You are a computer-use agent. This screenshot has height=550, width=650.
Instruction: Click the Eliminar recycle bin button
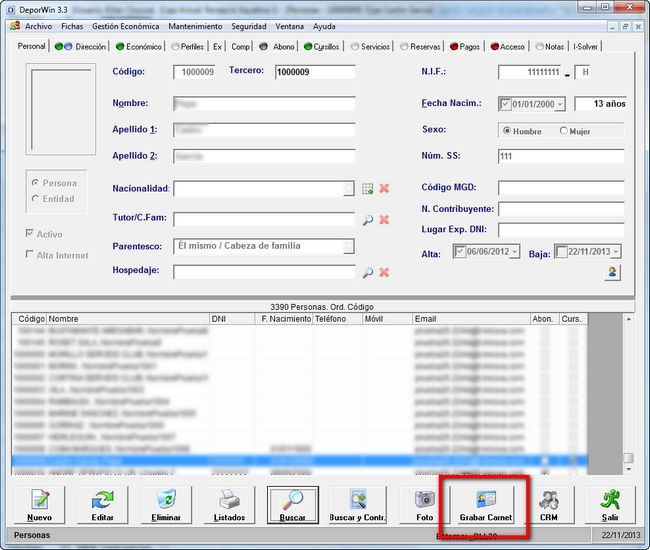pyautogui.click(x=166, y=505)
